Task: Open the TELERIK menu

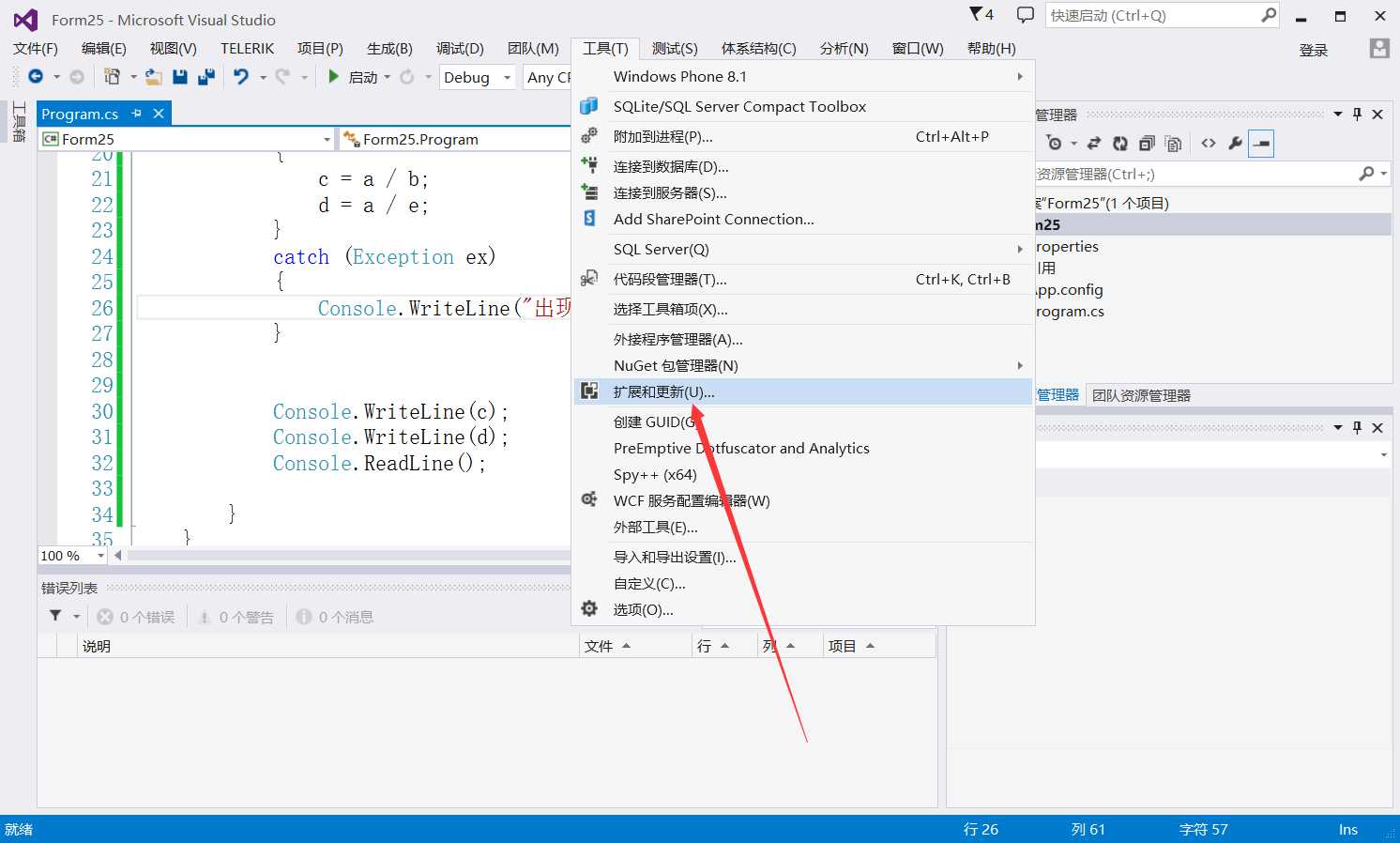Action: (247, 49)
